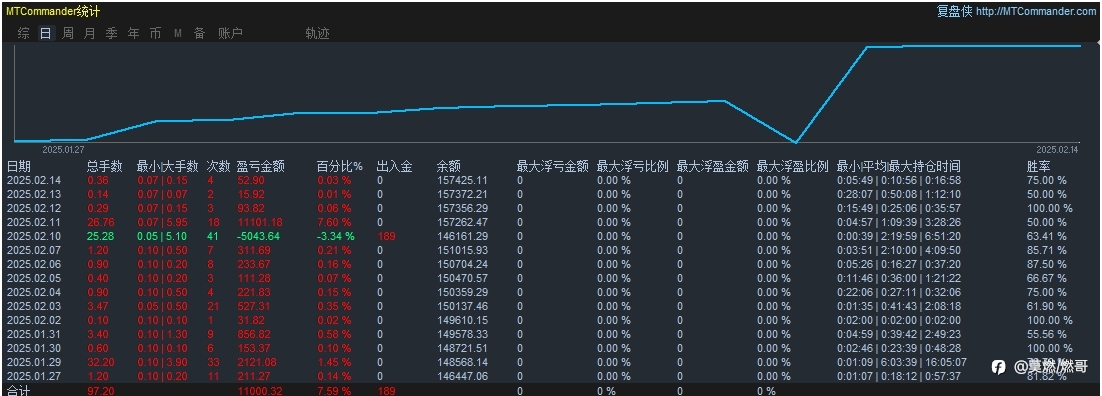This screenshot has height=396, width=1102.
Task: Click the 百分比% column header
Action: pos(339,167)
